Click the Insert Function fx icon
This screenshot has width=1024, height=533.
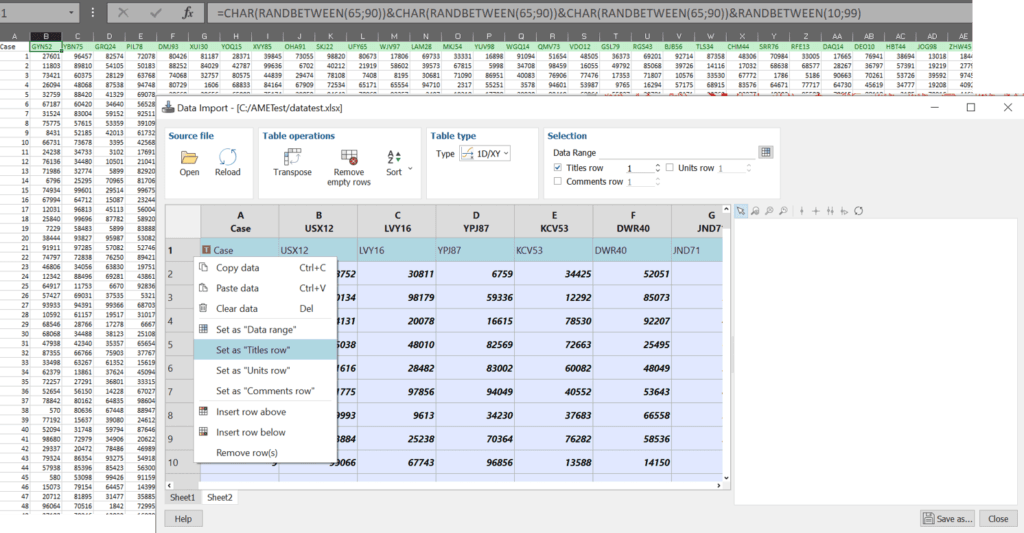point(187,14)
